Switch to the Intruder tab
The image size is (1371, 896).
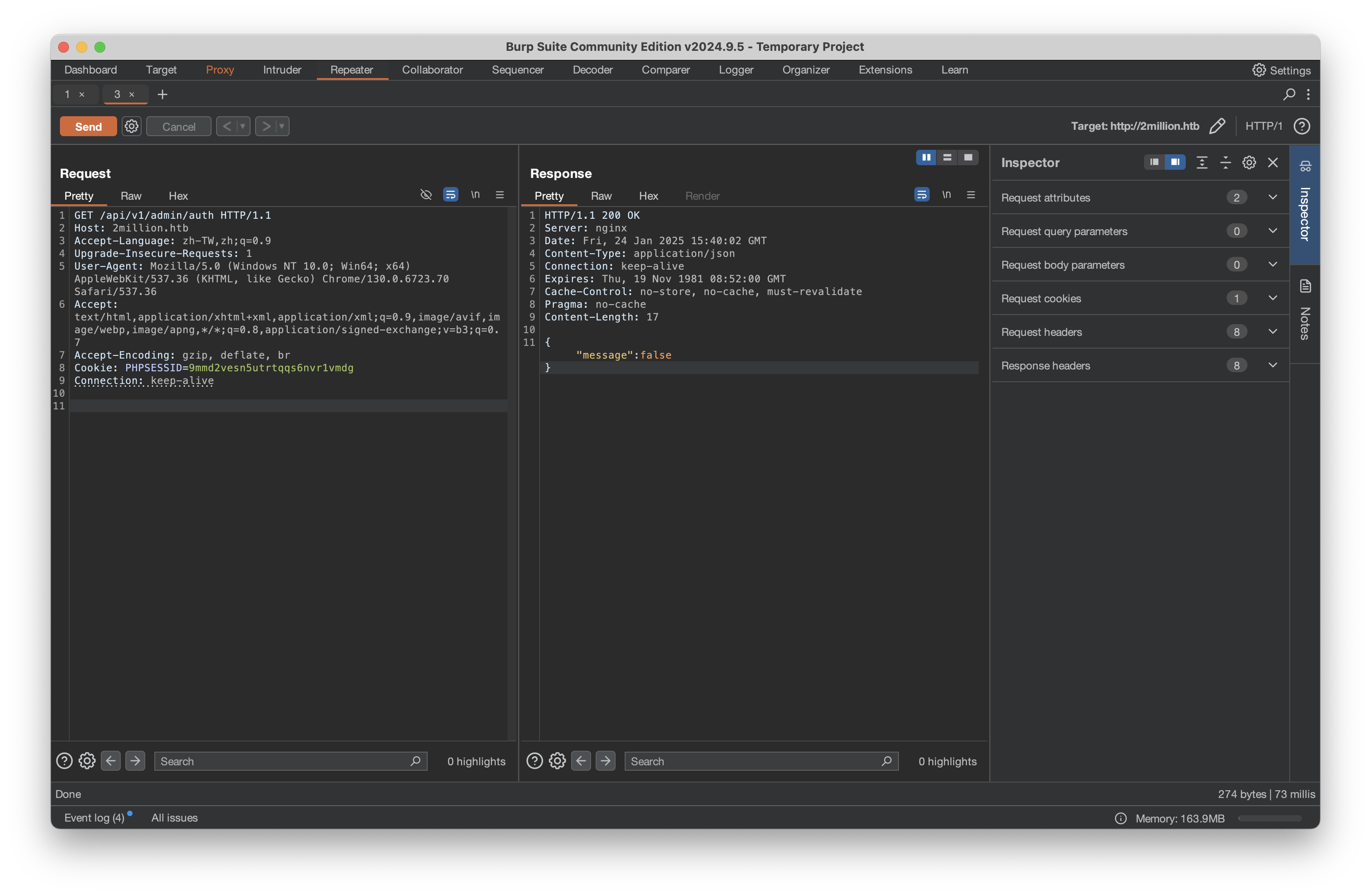281,70
